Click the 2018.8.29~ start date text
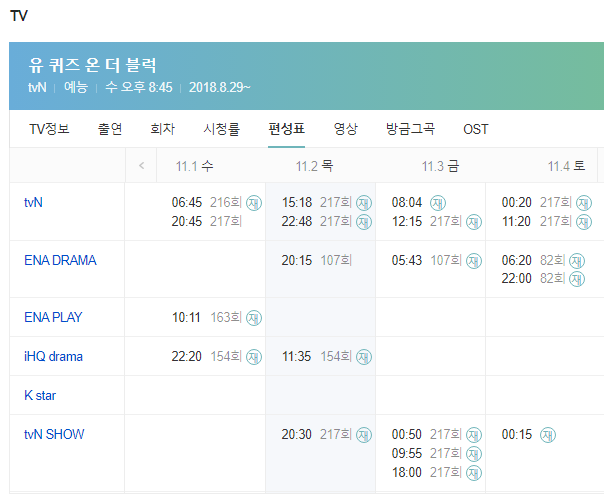The width and height of the screenshot is (604, 496). coord(220,87)
